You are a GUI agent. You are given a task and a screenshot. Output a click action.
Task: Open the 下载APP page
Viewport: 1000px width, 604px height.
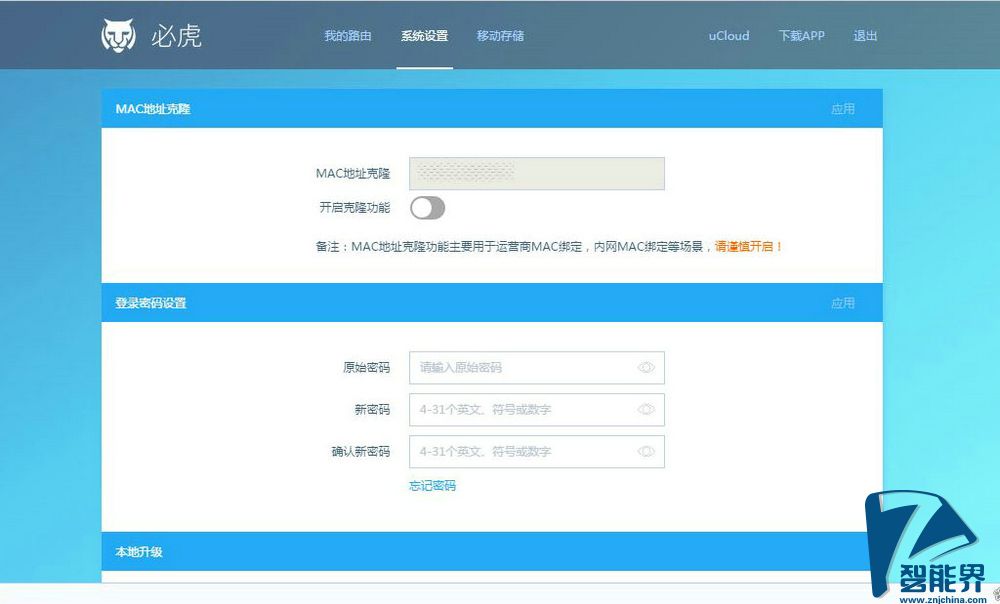tap(800, 35)
